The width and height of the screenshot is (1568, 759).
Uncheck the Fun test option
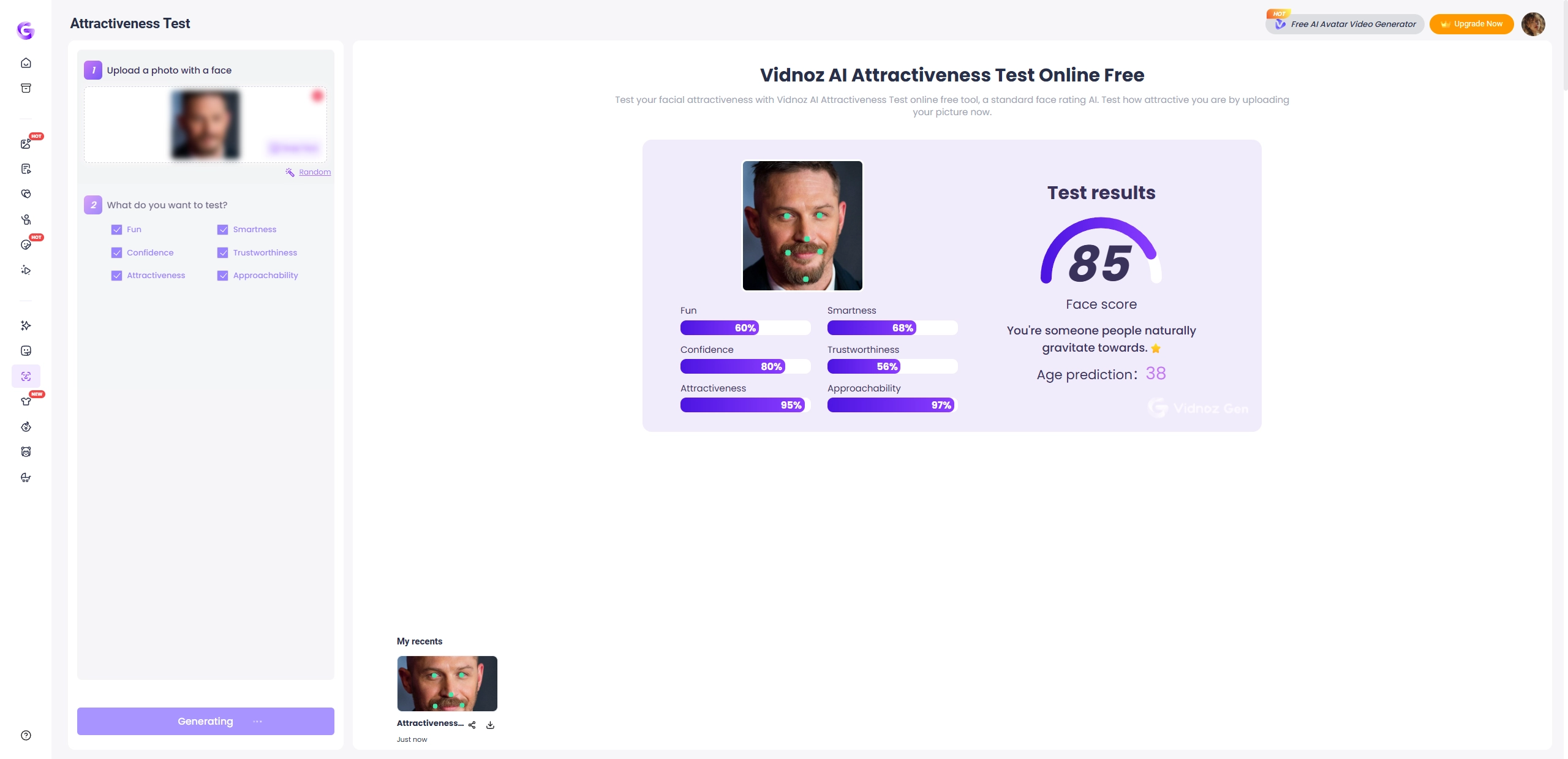pos(116,229)
